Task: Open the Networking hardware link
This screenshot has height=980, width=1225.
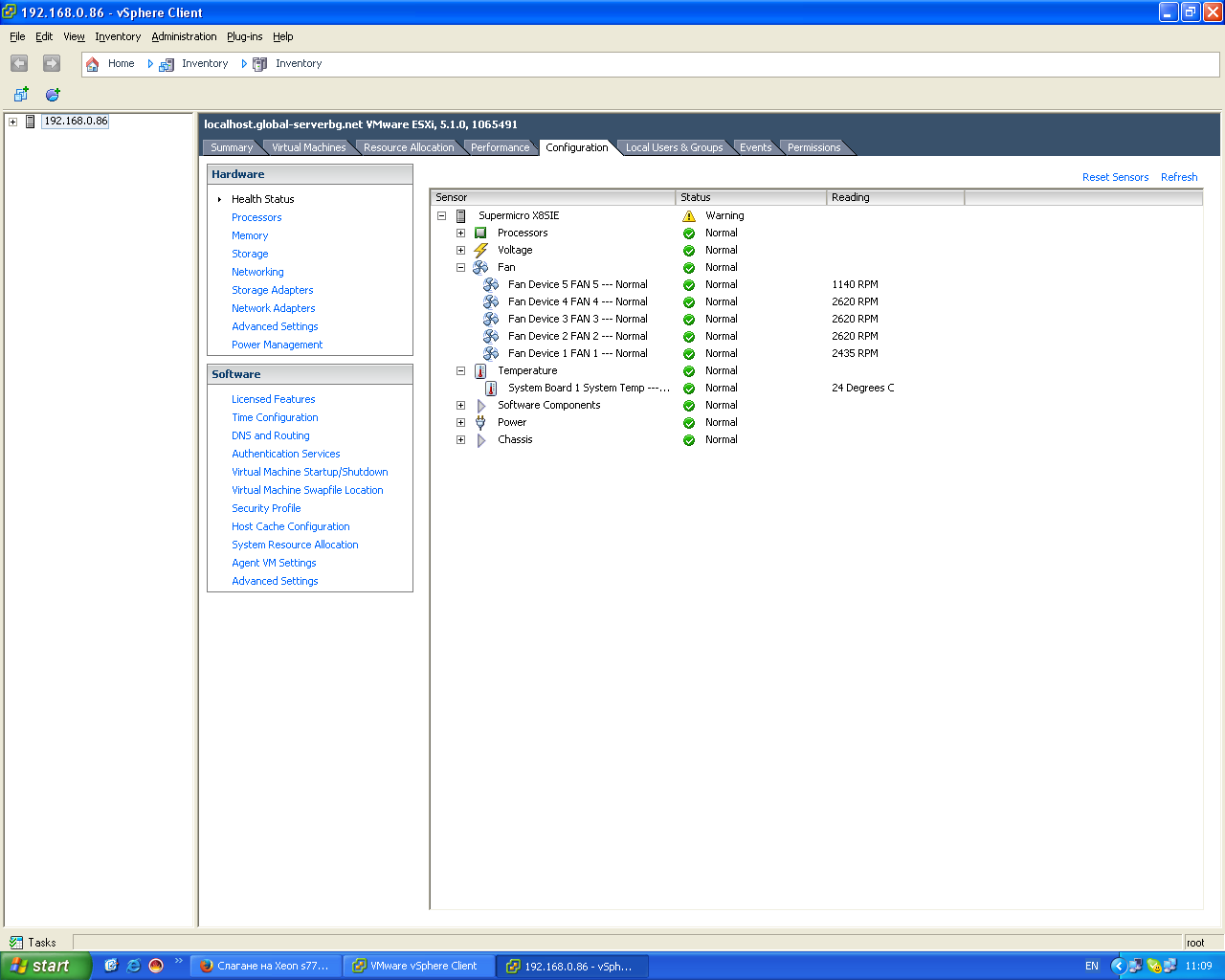Action: (x=257, y=272)
